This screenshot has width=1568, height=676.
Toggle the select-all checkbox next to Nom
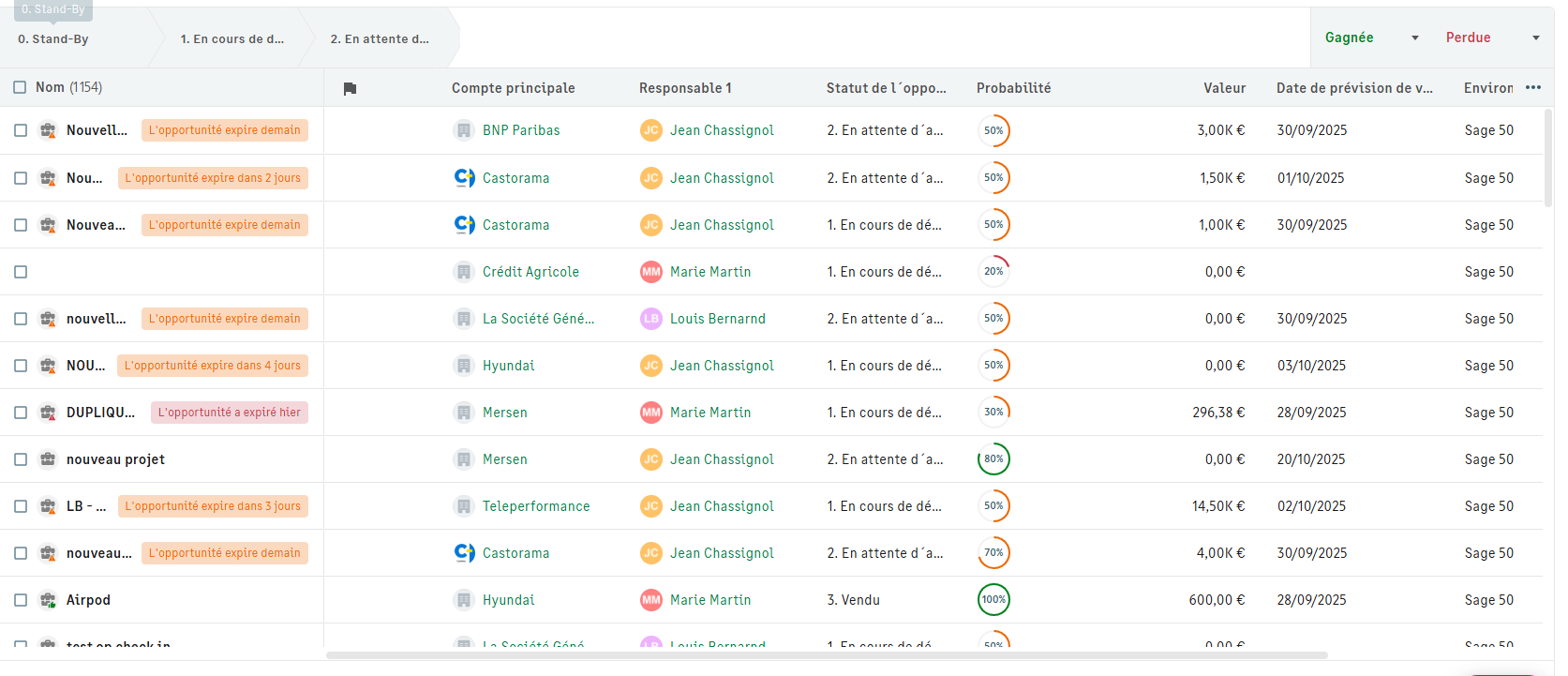20,87
